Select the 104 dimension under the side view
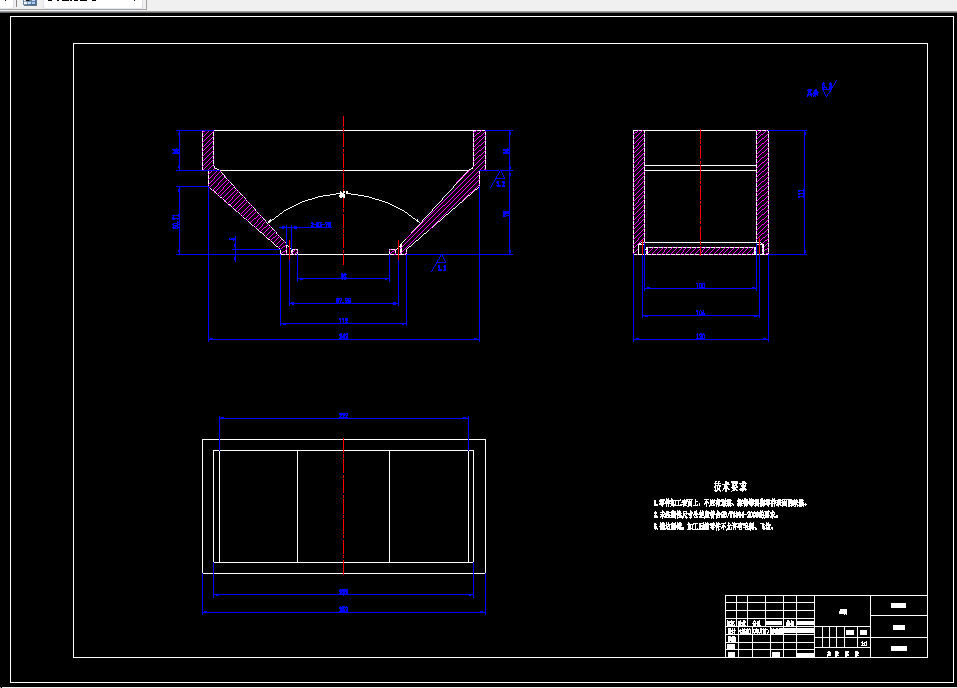 701,313
